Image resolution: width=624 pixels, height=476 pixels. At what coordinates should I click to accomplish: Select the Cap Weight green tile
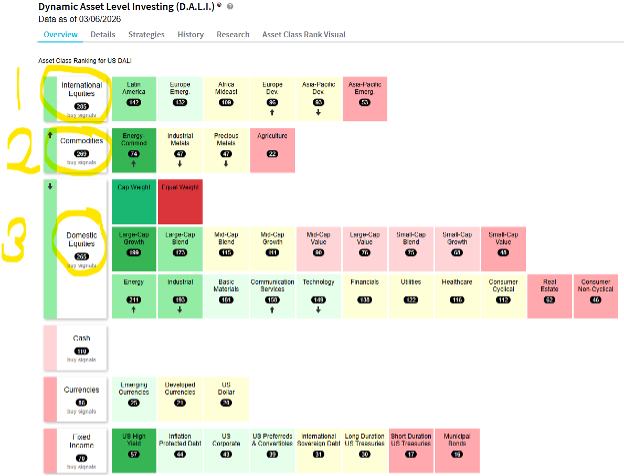click(x=134, y=198)
